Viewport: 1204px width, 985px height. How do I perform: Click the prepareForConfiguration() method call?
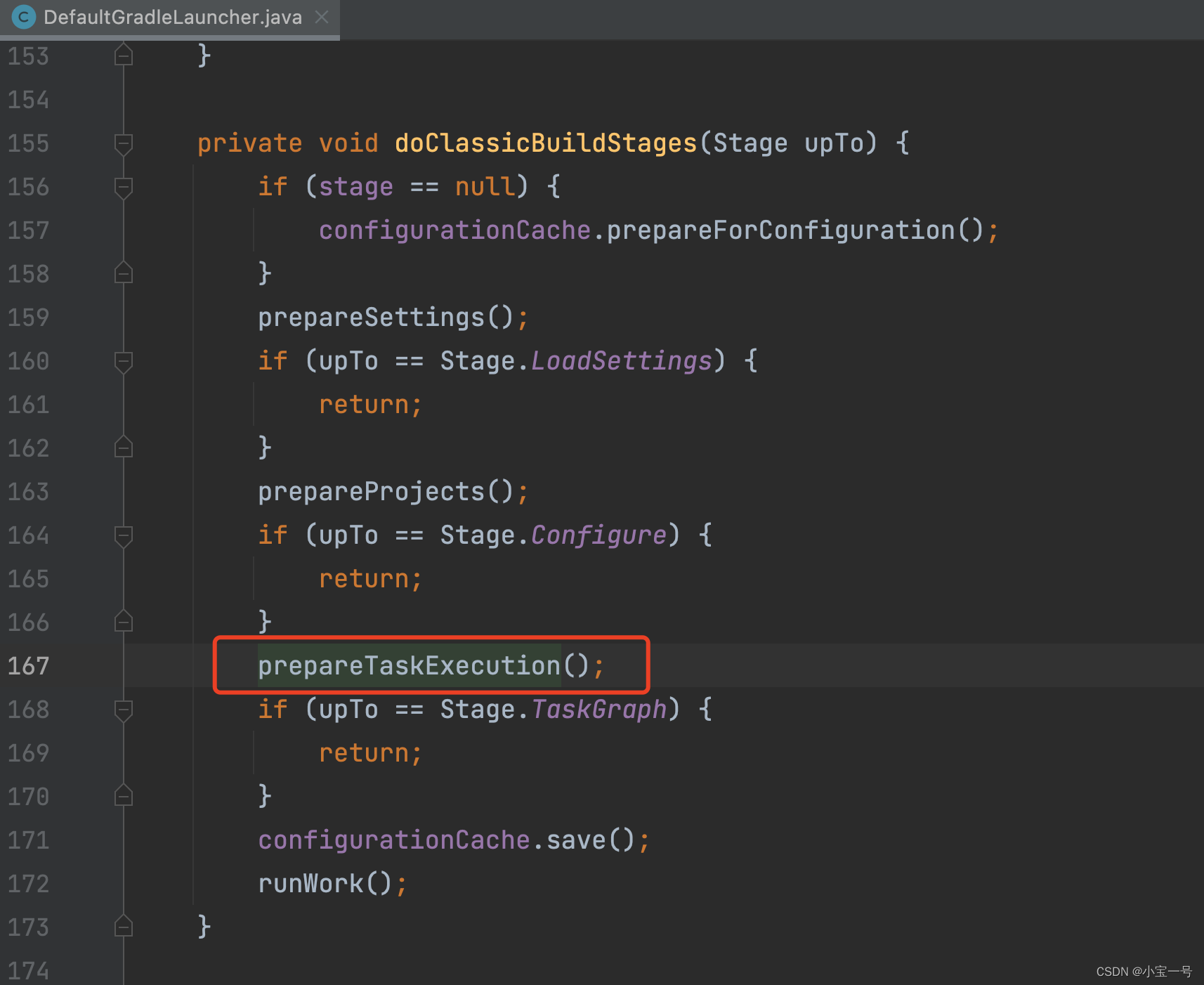click(796, 230)
